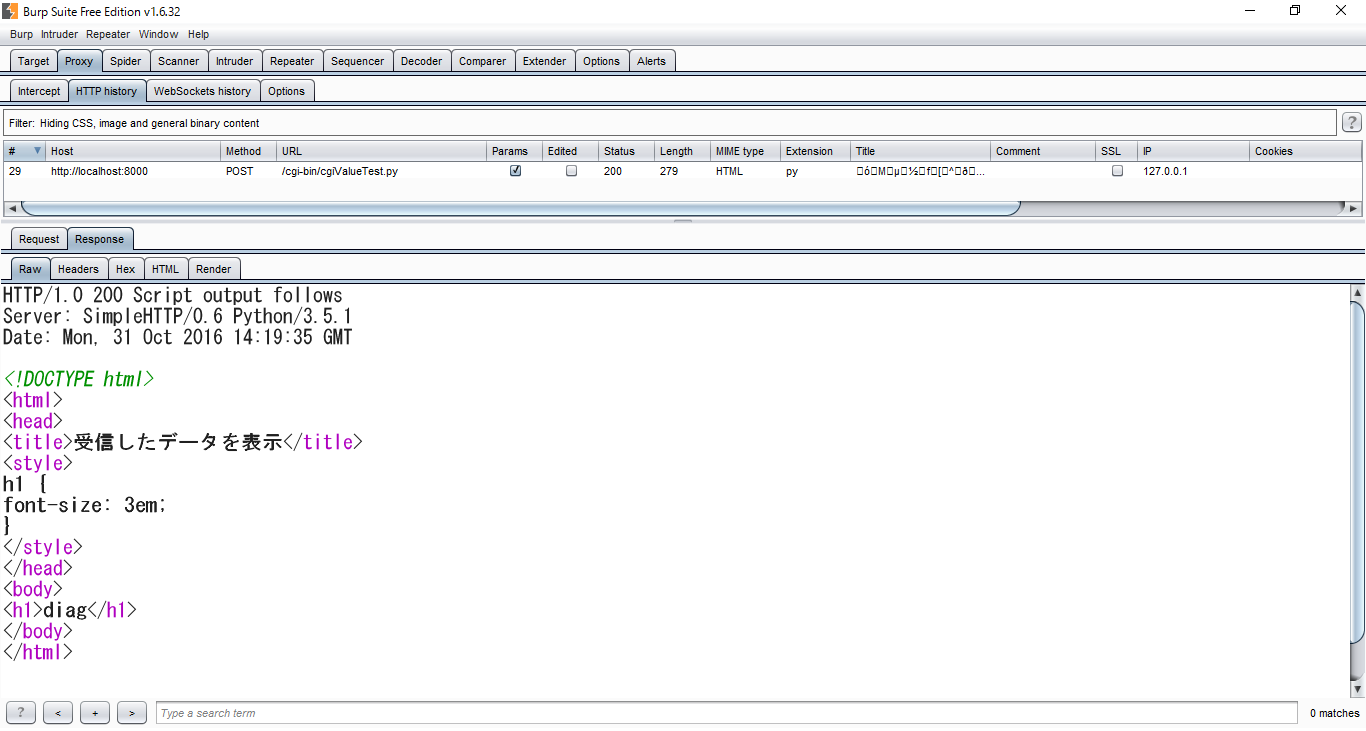Screen dimensions: 1366x731
Task: Toggle the SSL checkbox for row 29
Action: tap(1117, 171)
